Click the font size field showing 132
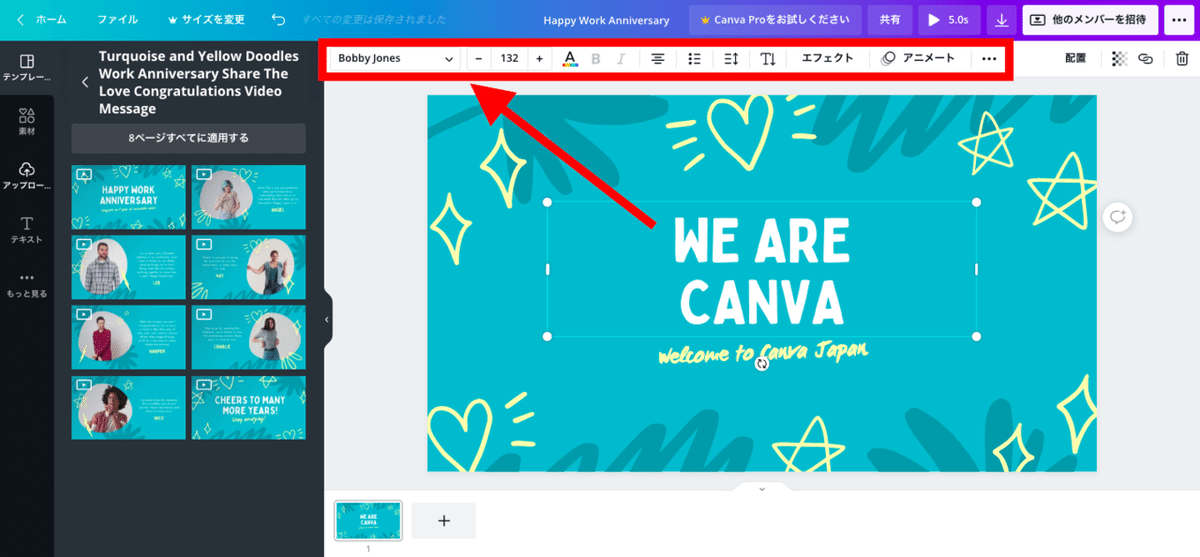This screenshot has width=1200, height=557. tap(509, 59)
